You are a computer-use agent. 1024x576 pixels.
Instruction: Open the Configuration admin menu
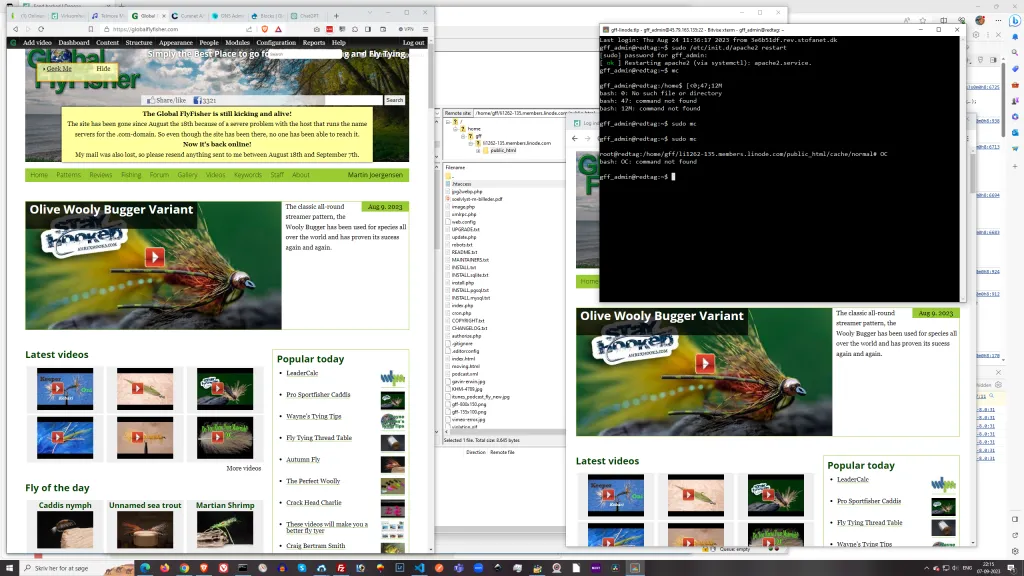[275, 43]
